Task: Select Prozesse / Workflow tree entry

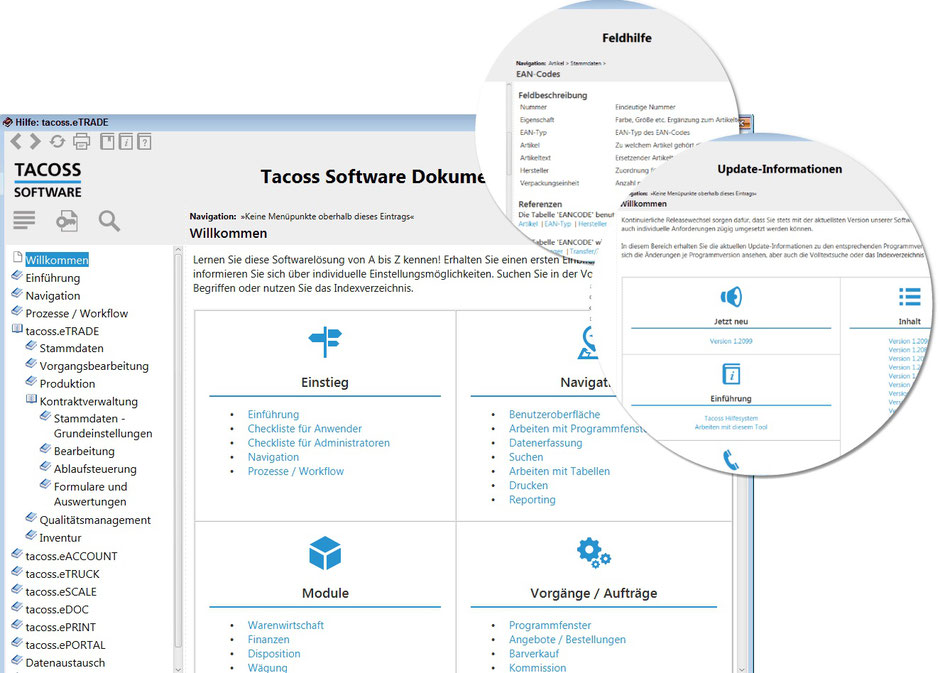Action: point(77,313)
